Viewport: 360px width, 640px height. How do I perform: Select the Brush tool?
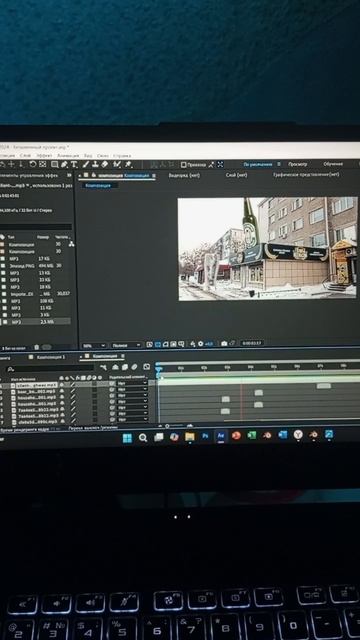coord(86,164)
